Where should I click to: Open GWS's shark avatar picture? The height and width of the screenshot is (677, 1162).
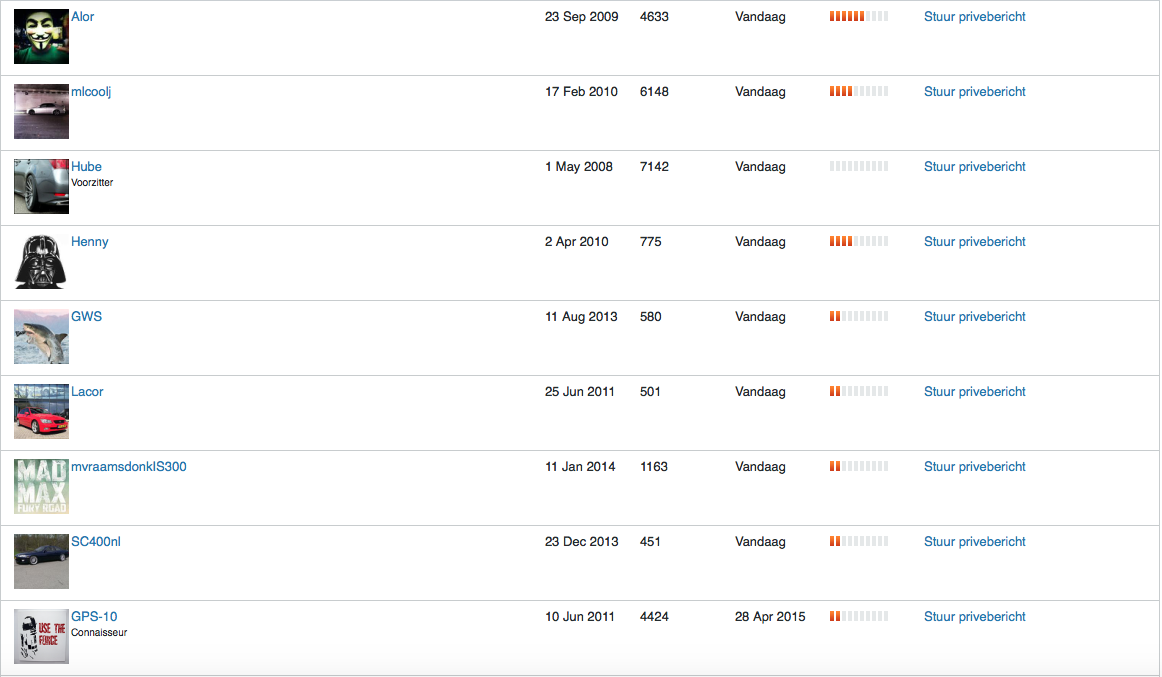[41, 336]
